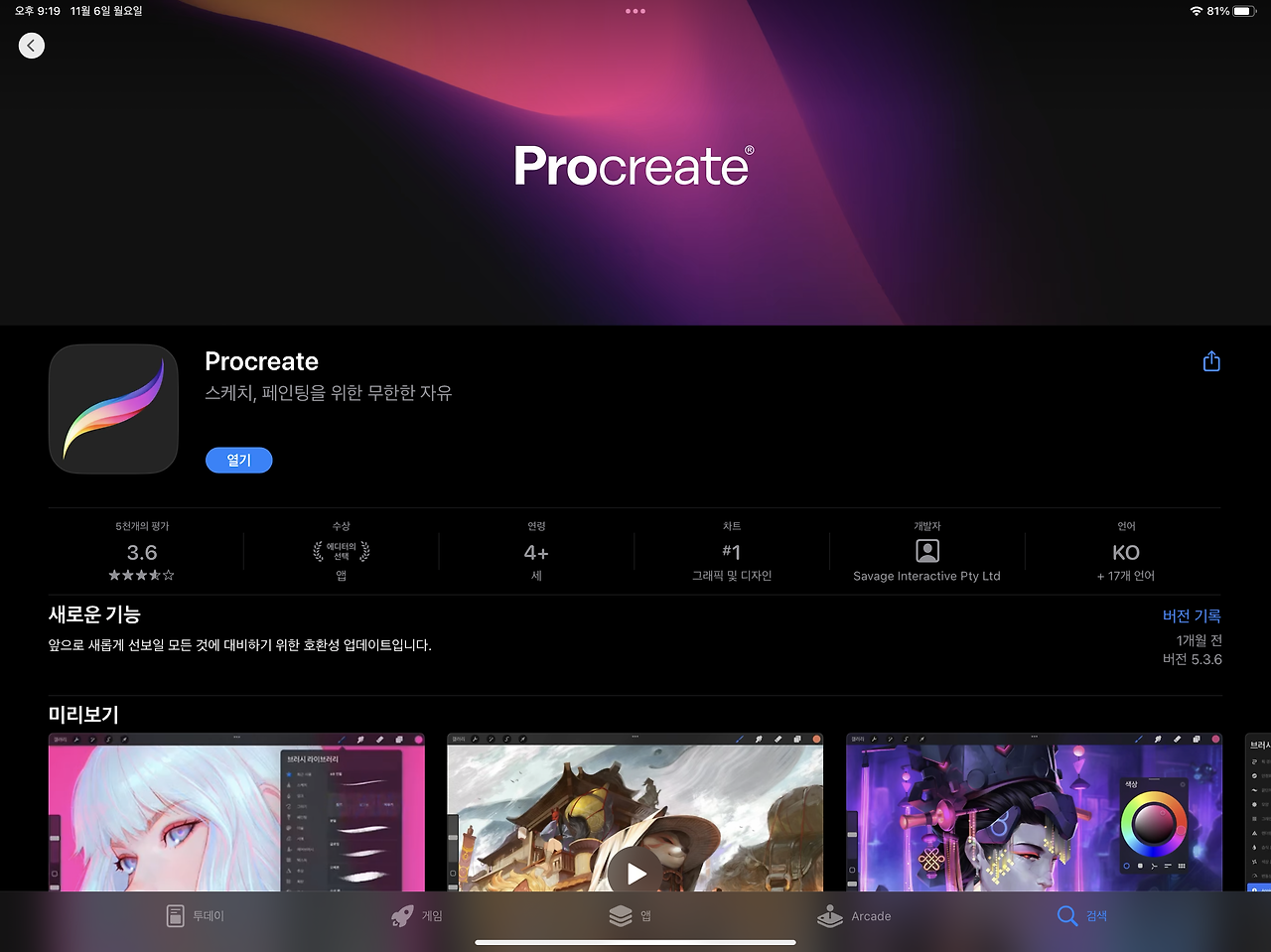Viewport: 1271px width, 952px height.
Task: View the 3.6 star ratings
Action: (142, 552)
